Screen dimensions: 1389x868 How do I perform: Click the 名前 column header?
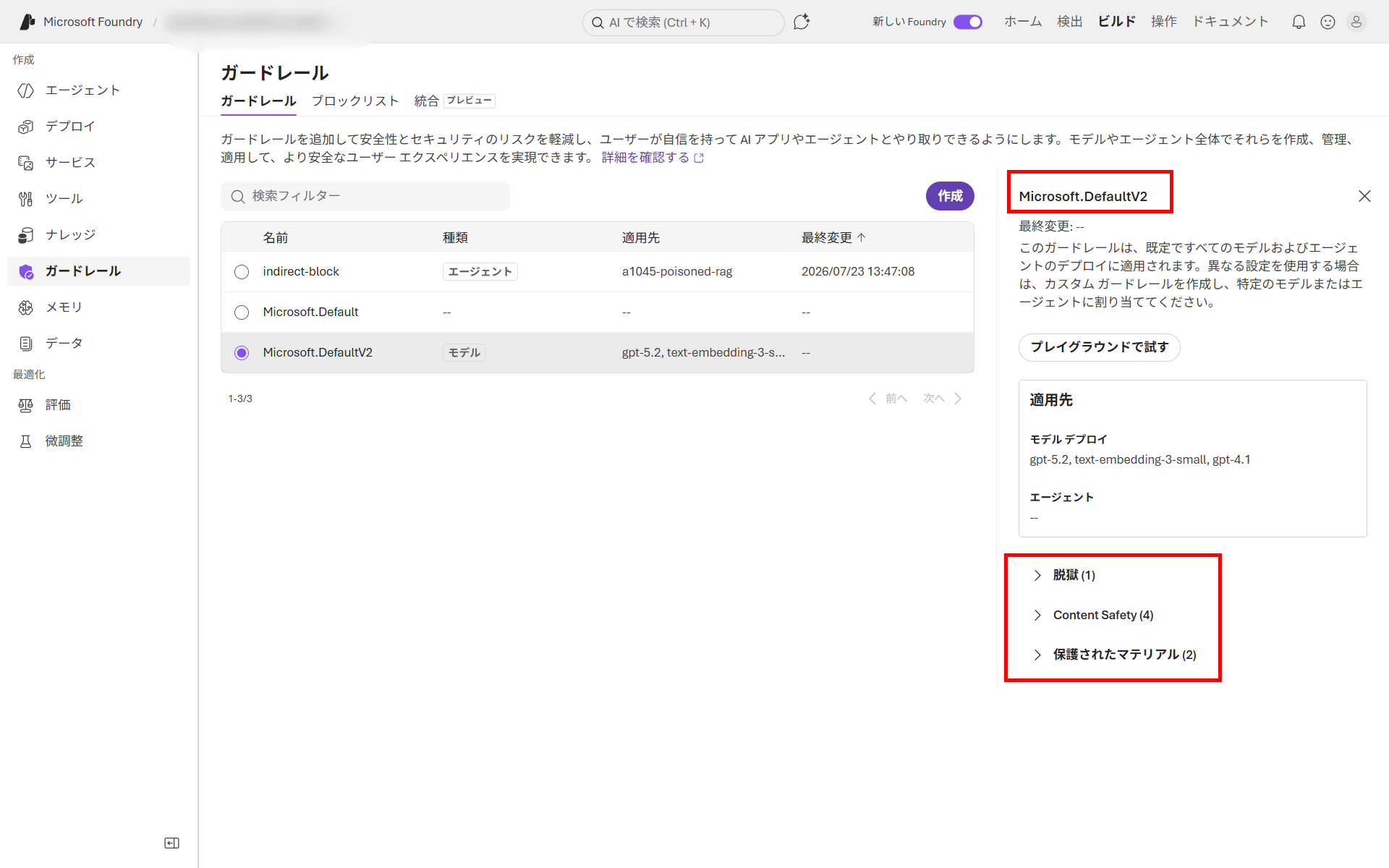point(276,238)
